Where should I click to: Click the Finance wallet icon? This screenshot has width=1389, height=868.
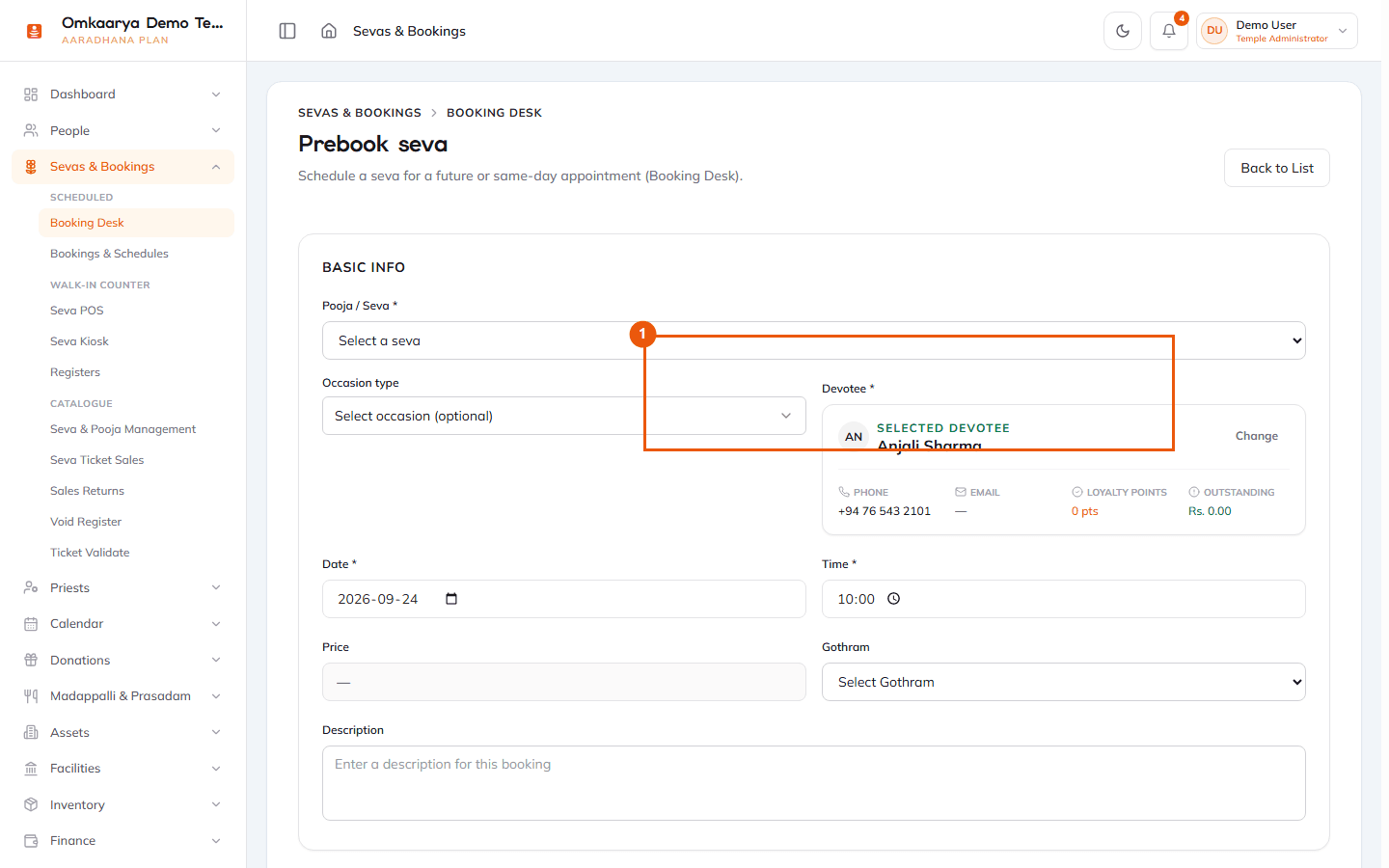31,841
